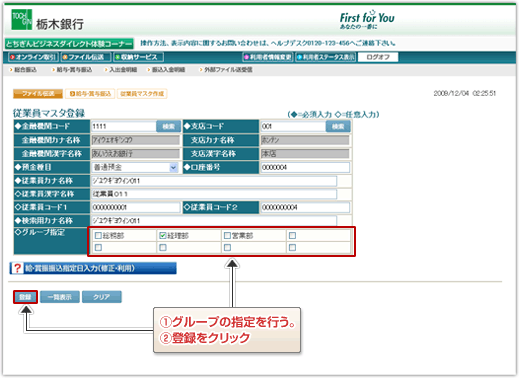The height and width of the screenshot is (379, 520).
Task: Uncheck the 経理部 group checkbox
Action: coord(163,236)
